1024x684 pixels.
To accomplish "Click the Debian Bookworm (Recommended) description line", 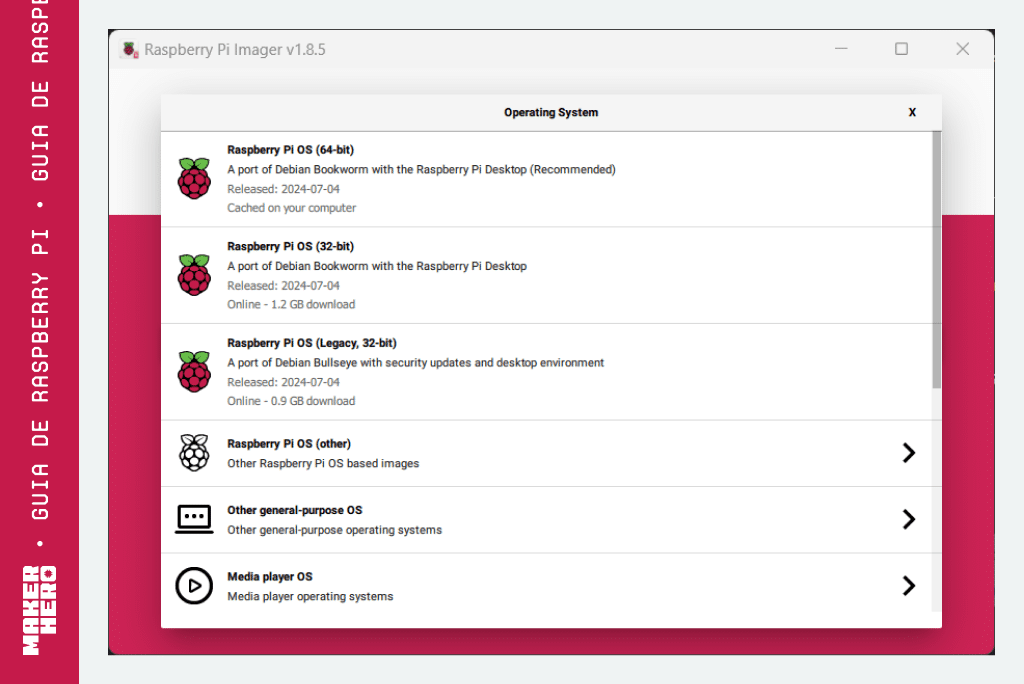I will coord(421,169).
